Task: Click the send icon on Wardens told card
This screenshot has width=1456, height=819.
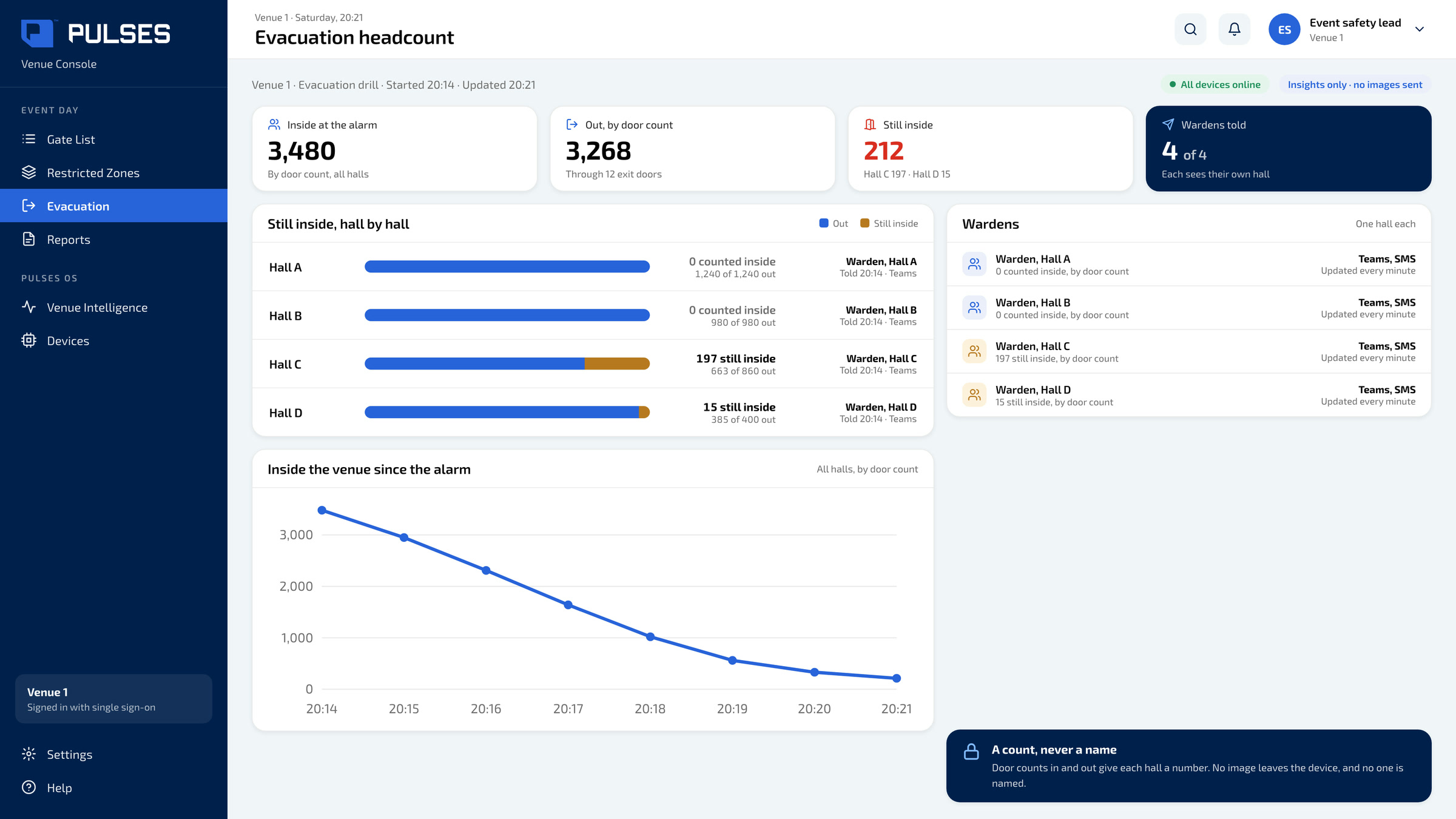Action: coord(1168,124)
